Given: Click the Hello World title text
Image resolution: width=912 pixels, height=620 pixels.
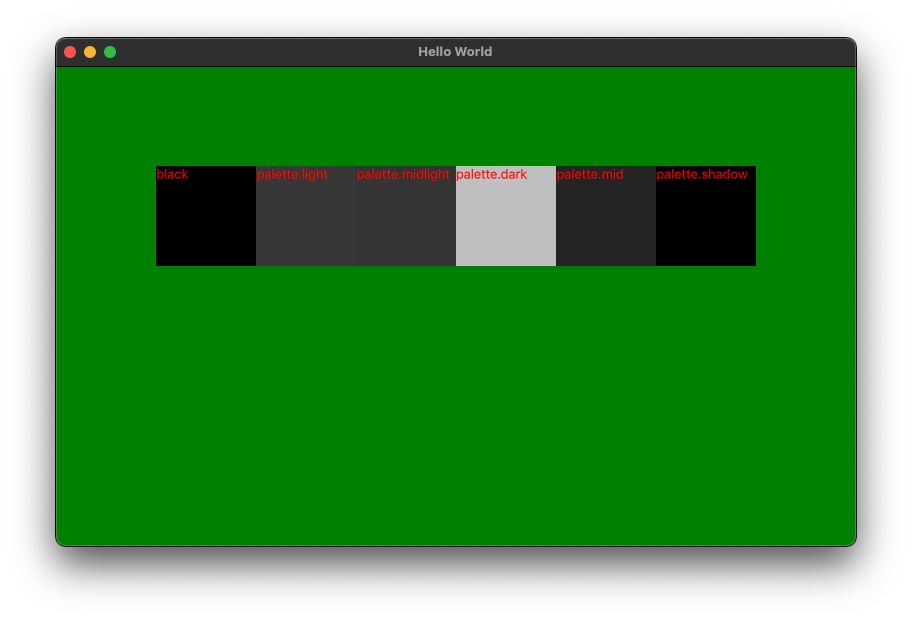Looking at the screenshot, I should 455,52.
